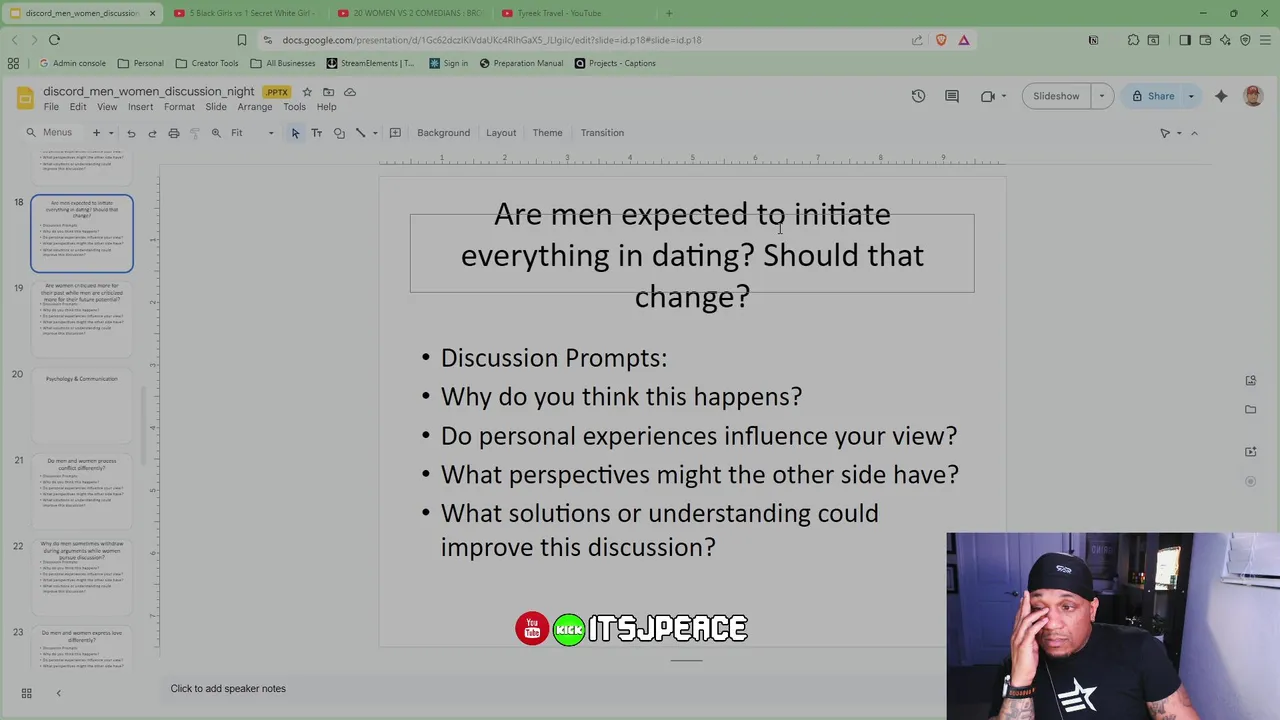Reload the page with the refresh icon
1280x720 pixels.
(x=54, y=40)
